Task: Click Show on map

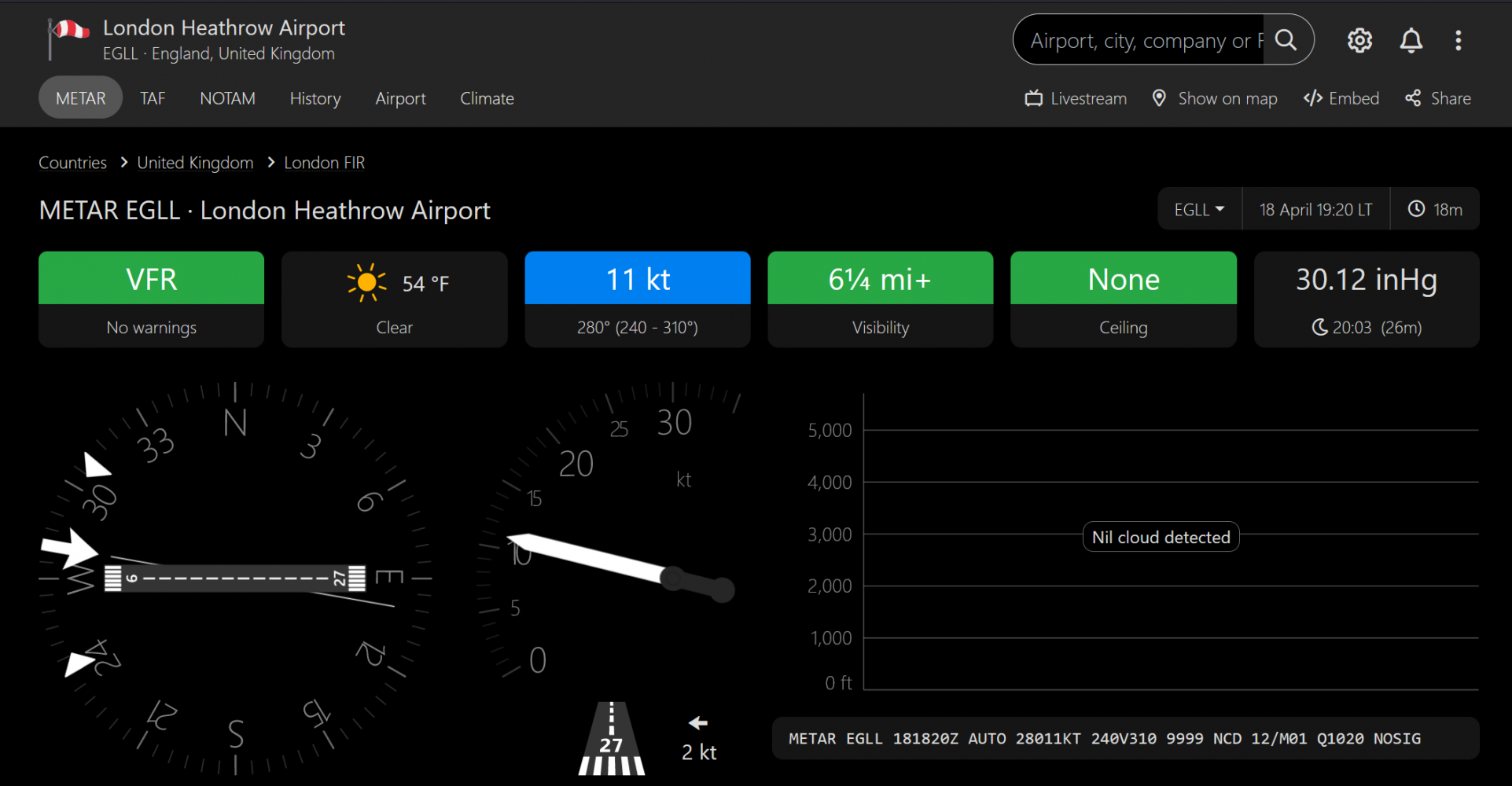Action: (1215, 98)
